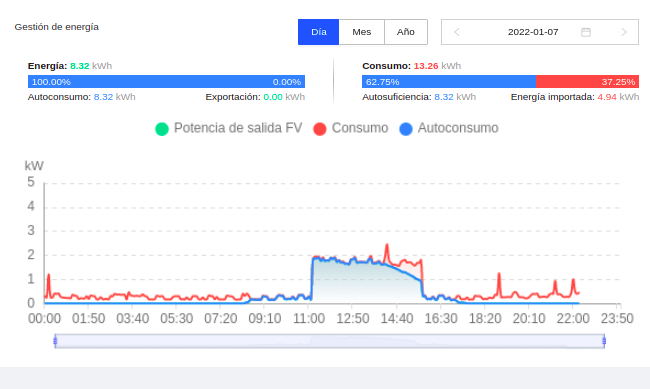Click the red 37.25% imported energy bar segment
Viewport: 650px width, 389px height.
coord(587,82)
